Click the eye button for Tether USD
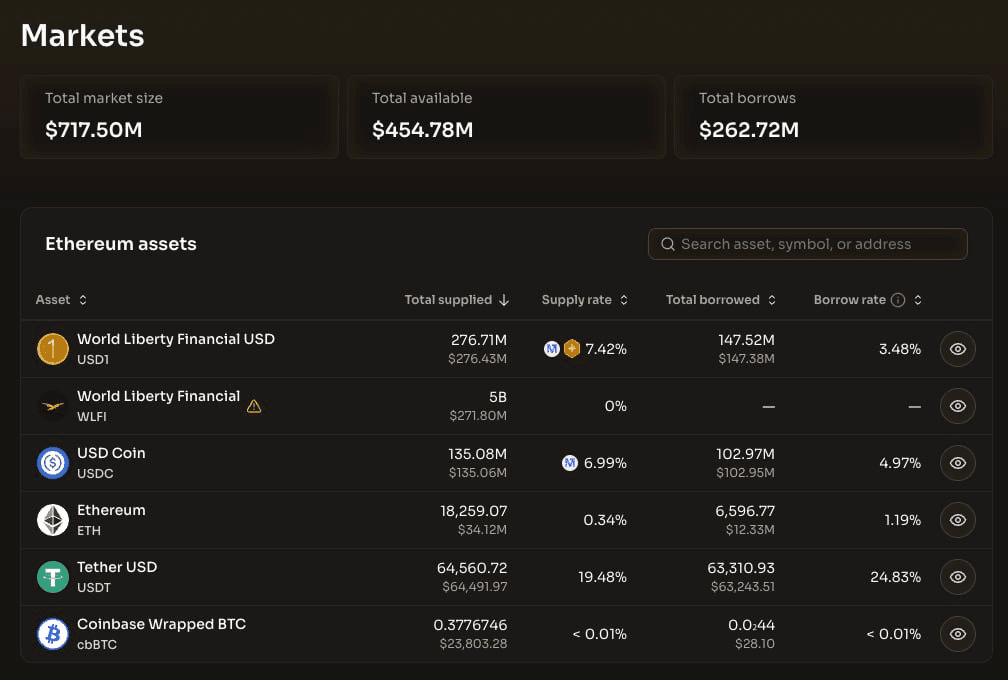Screen dimensions: 1008x680 coord(958,577)
